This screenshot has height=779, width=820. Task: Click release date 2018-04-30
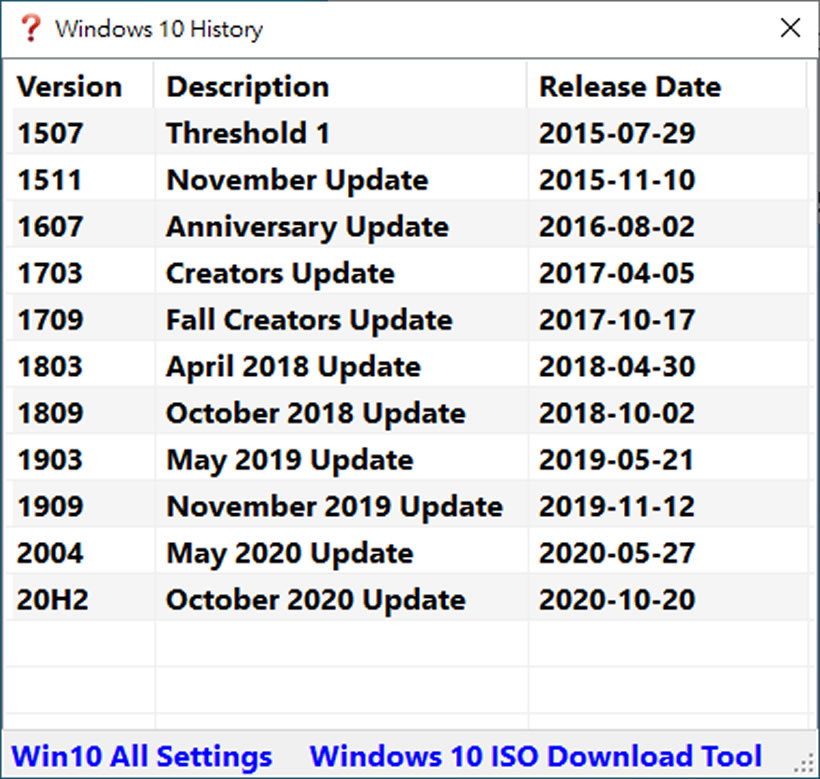(617, 366)
